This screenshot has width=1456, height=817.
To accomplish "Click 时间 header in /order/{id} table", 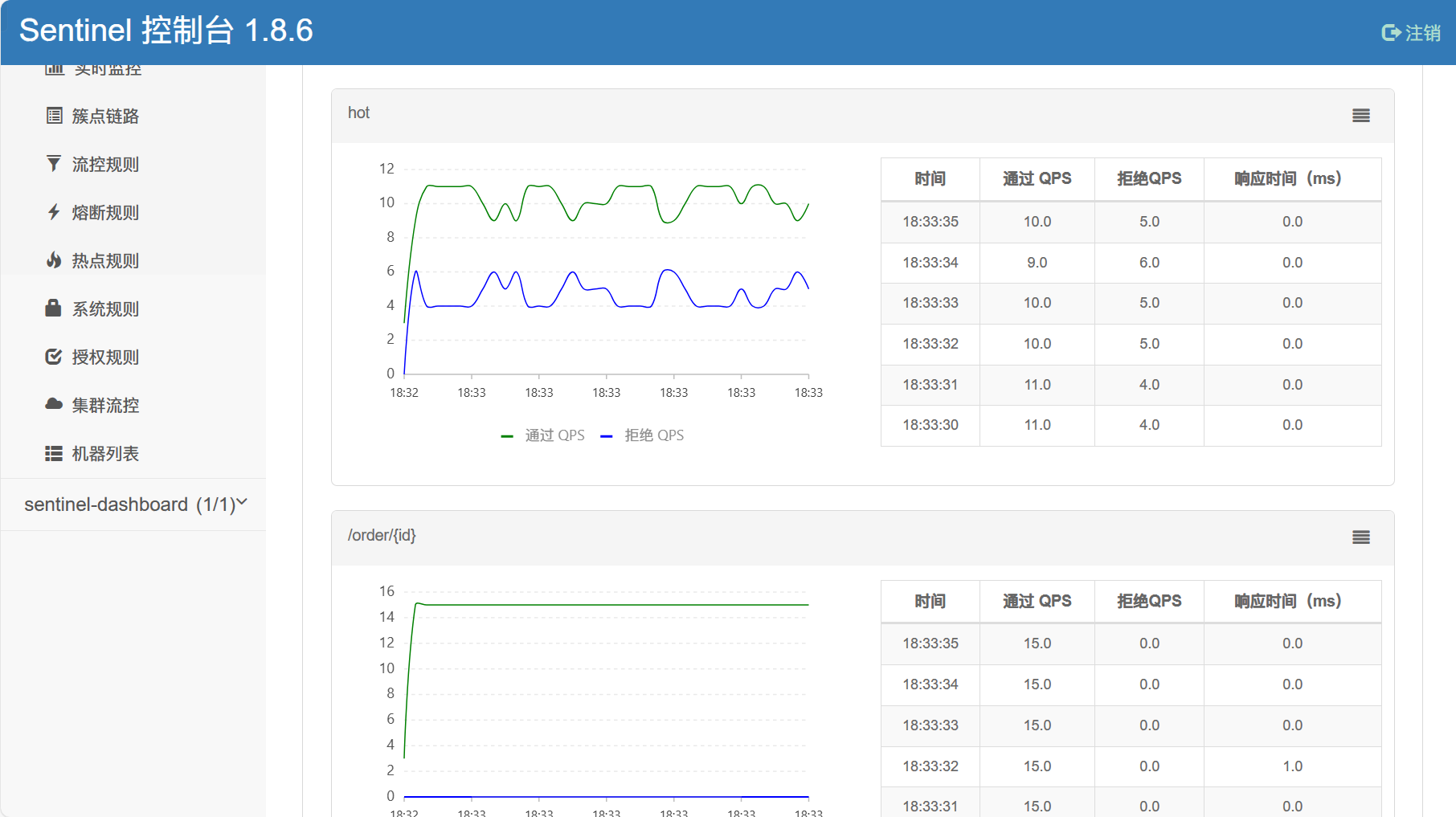I will coord(930,601).
